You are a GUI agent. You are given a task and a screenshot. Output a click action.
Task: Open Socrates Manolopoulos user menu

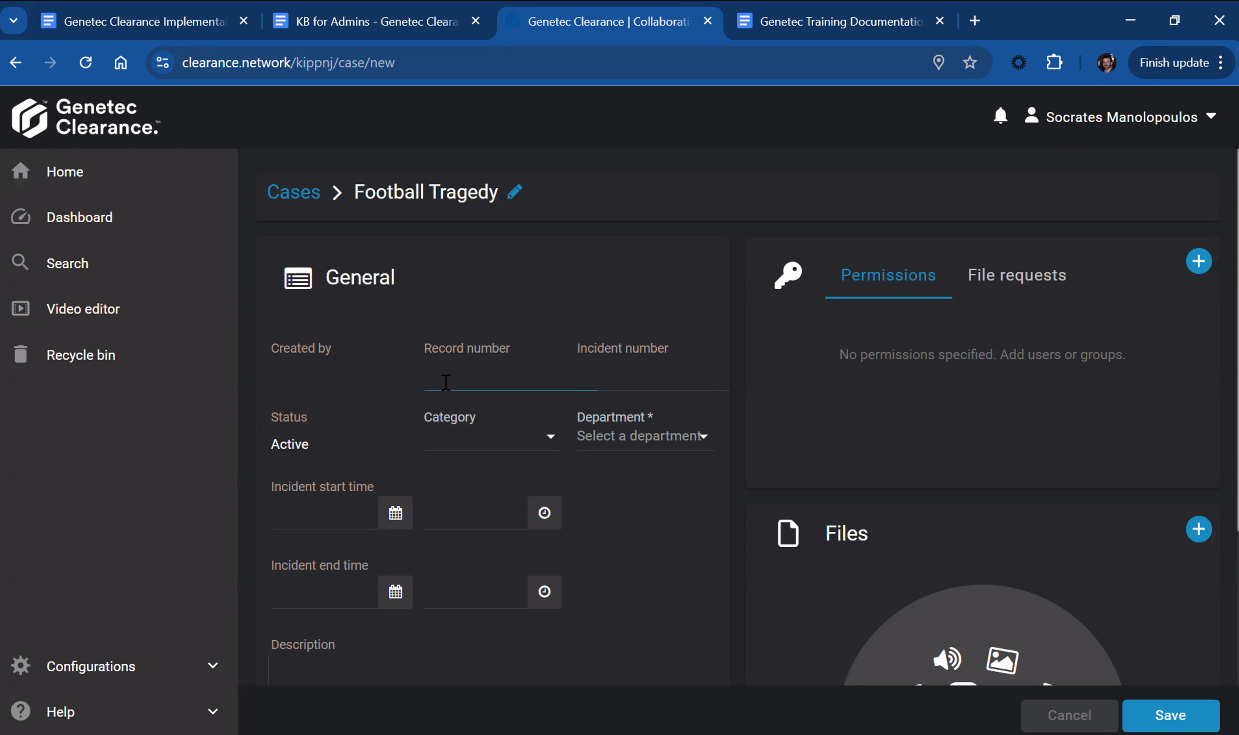pos(1120,117)
